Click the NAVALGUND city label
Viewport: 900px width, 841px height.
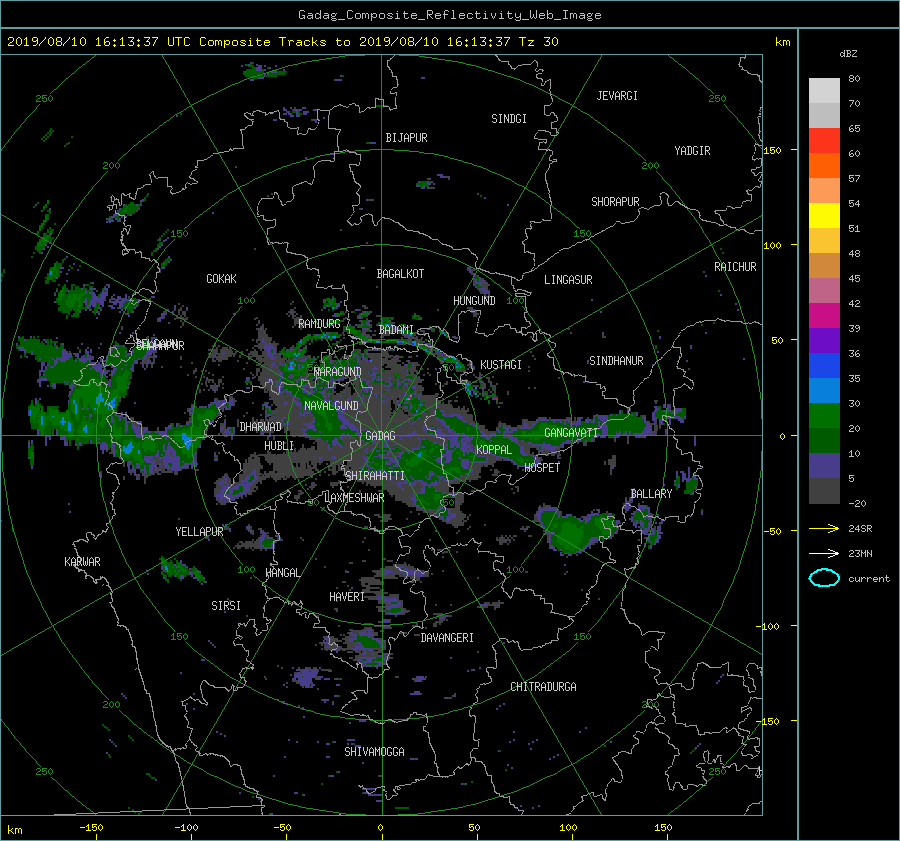(331, 406)
